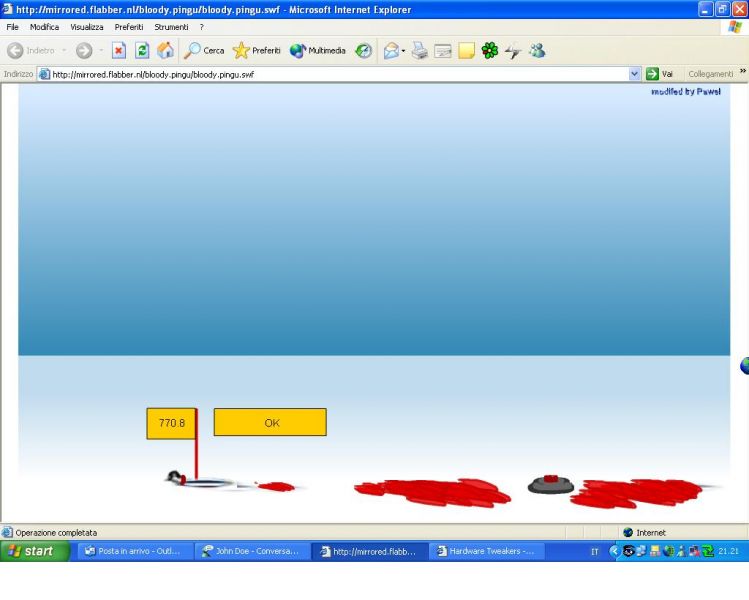Switch to Posta in arrivo Outlook taskbar item
This screenshot has height=600, width=749.
(134, 551)
